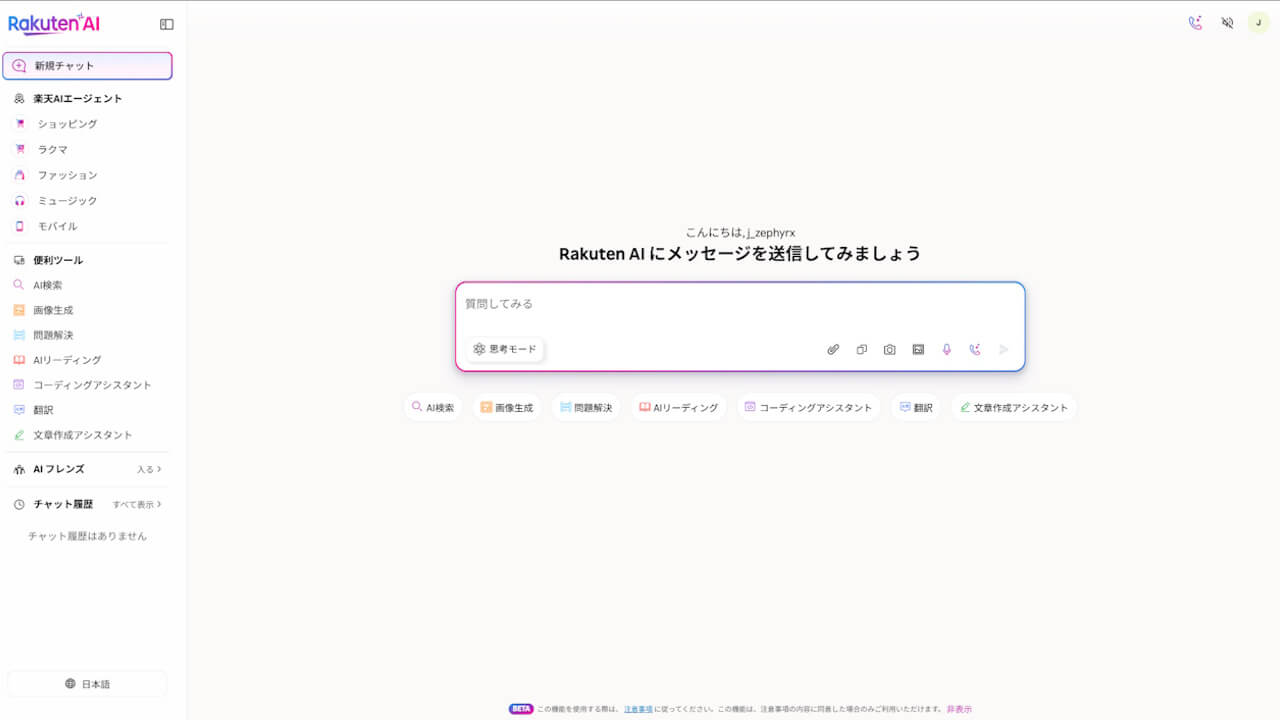This screenshot has height=720, width=1280.
Task: Open the J user avatar menu
Action: tap(1258, 22)
